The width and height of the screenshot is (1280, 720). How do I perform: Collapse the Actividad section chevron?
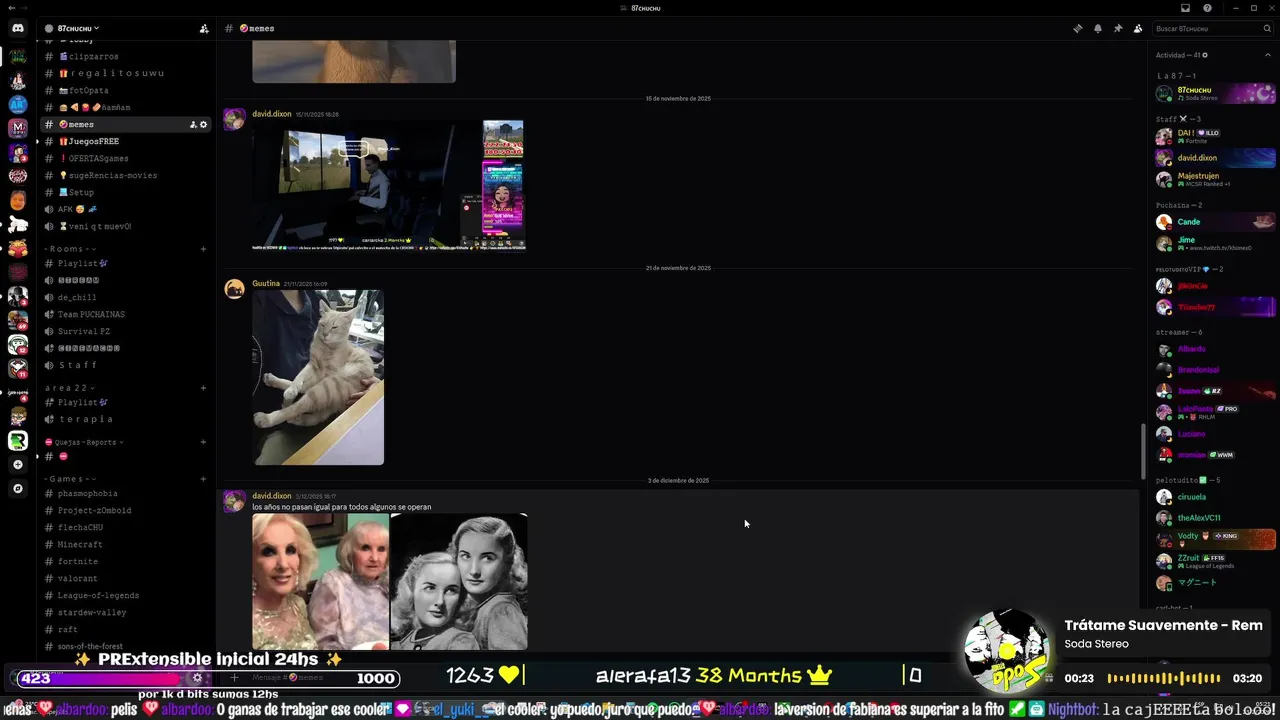[x=1269, y=55]
